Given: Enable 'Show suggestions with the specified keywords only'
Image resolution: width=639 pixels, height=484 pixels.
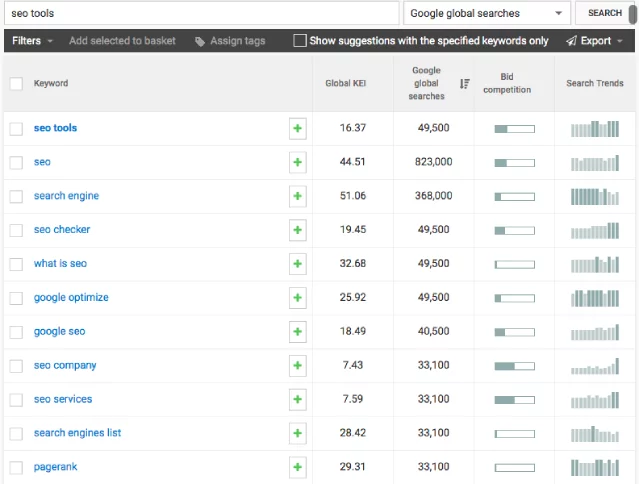Looking at the screenshot, I should [x=300, y=41].
